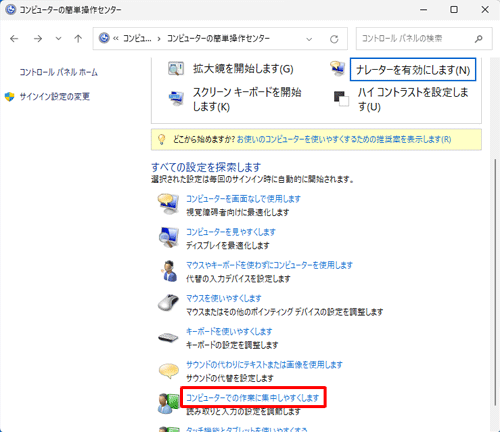Click the people icon for focusing on tasks
Image resolution: width=500 pixels, height=432 pixels.
click(x=168, y=403)
